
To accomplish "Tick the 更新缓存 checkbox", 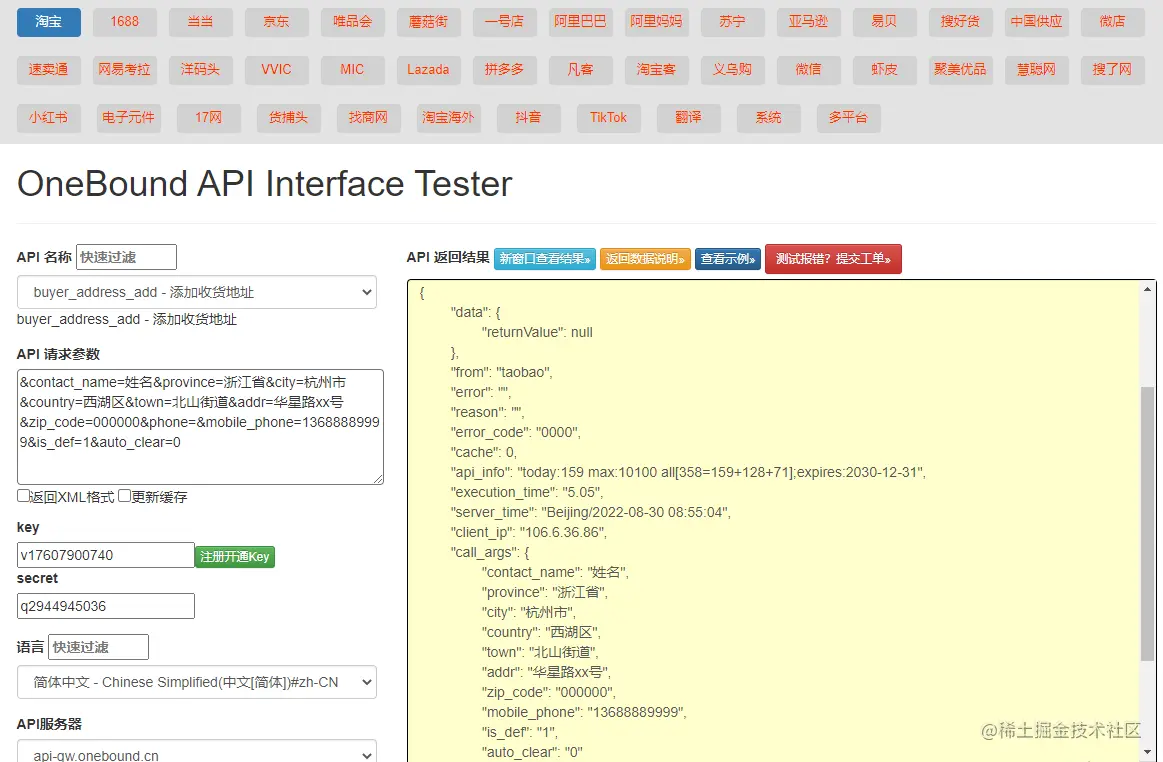I will click(125, 496).
